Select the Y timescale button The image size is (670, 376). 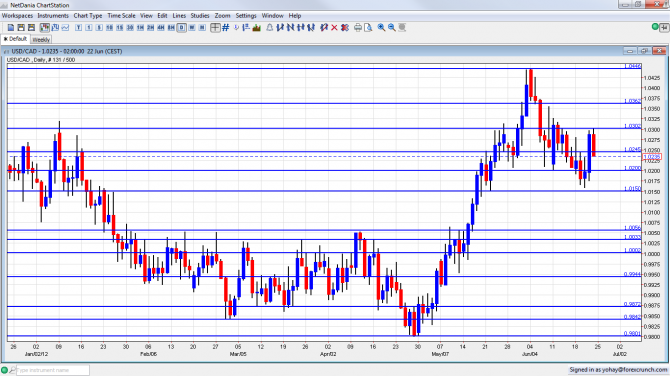[78, 27]
